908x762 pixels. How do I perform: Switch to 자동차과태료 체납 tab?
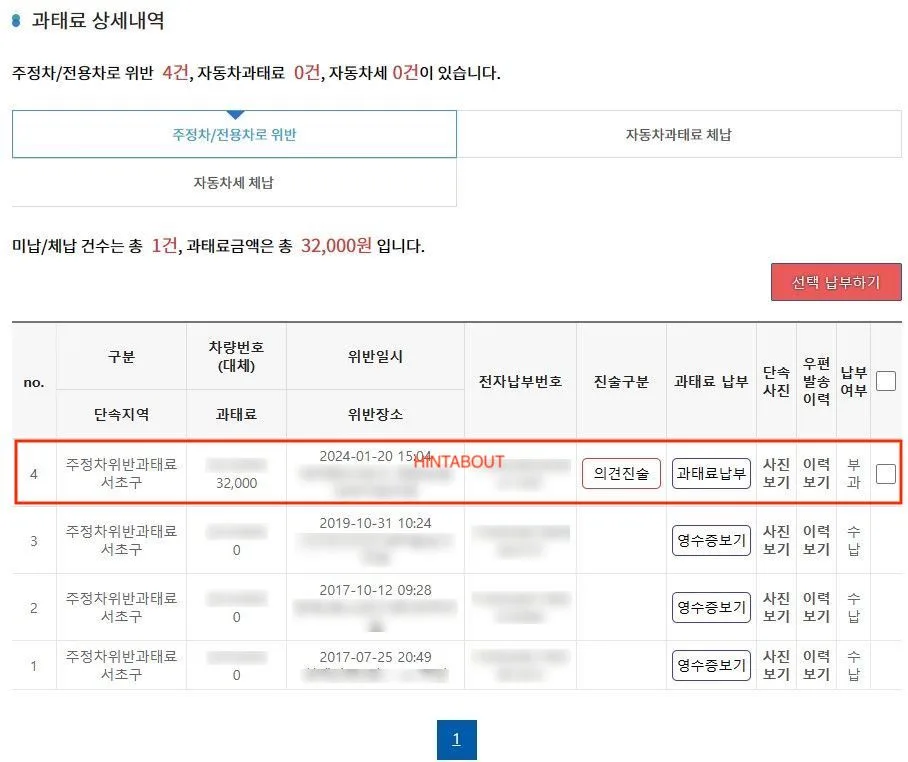point(679,134)
